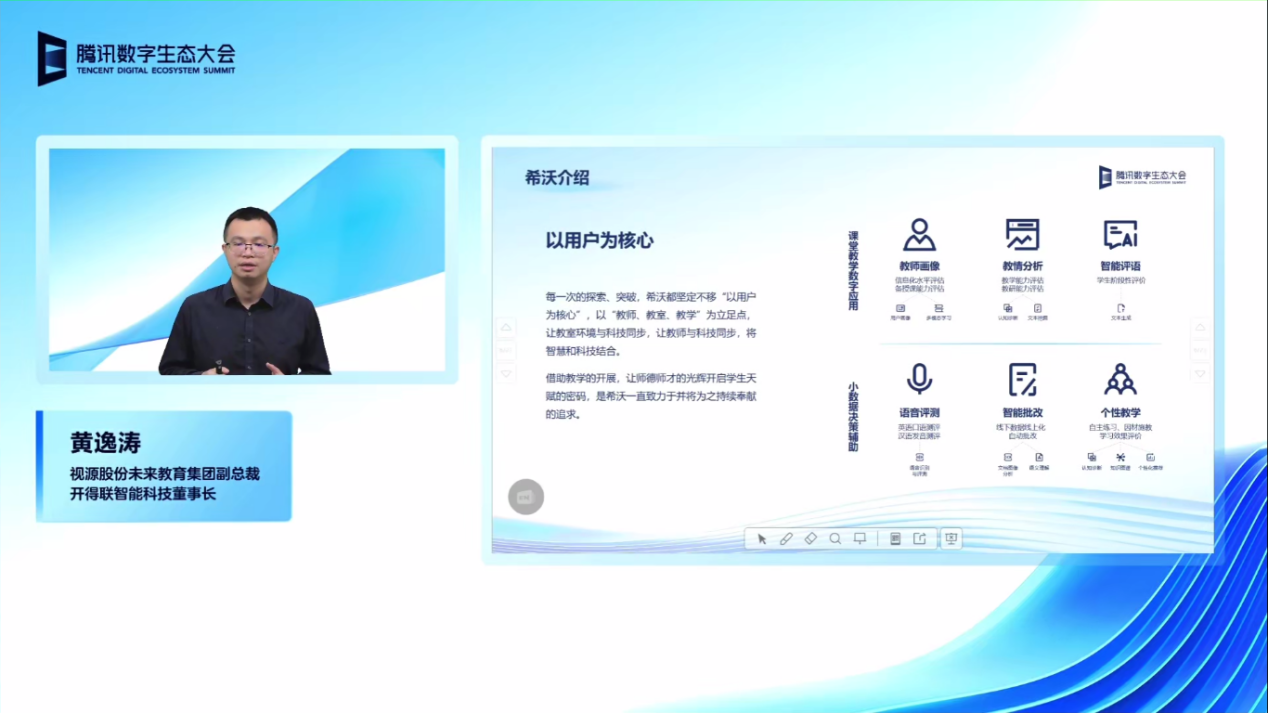The width and height of the screenshot is (1268, 713).
Task: Exit presentation with end-show icon
Action: point(951,539)
